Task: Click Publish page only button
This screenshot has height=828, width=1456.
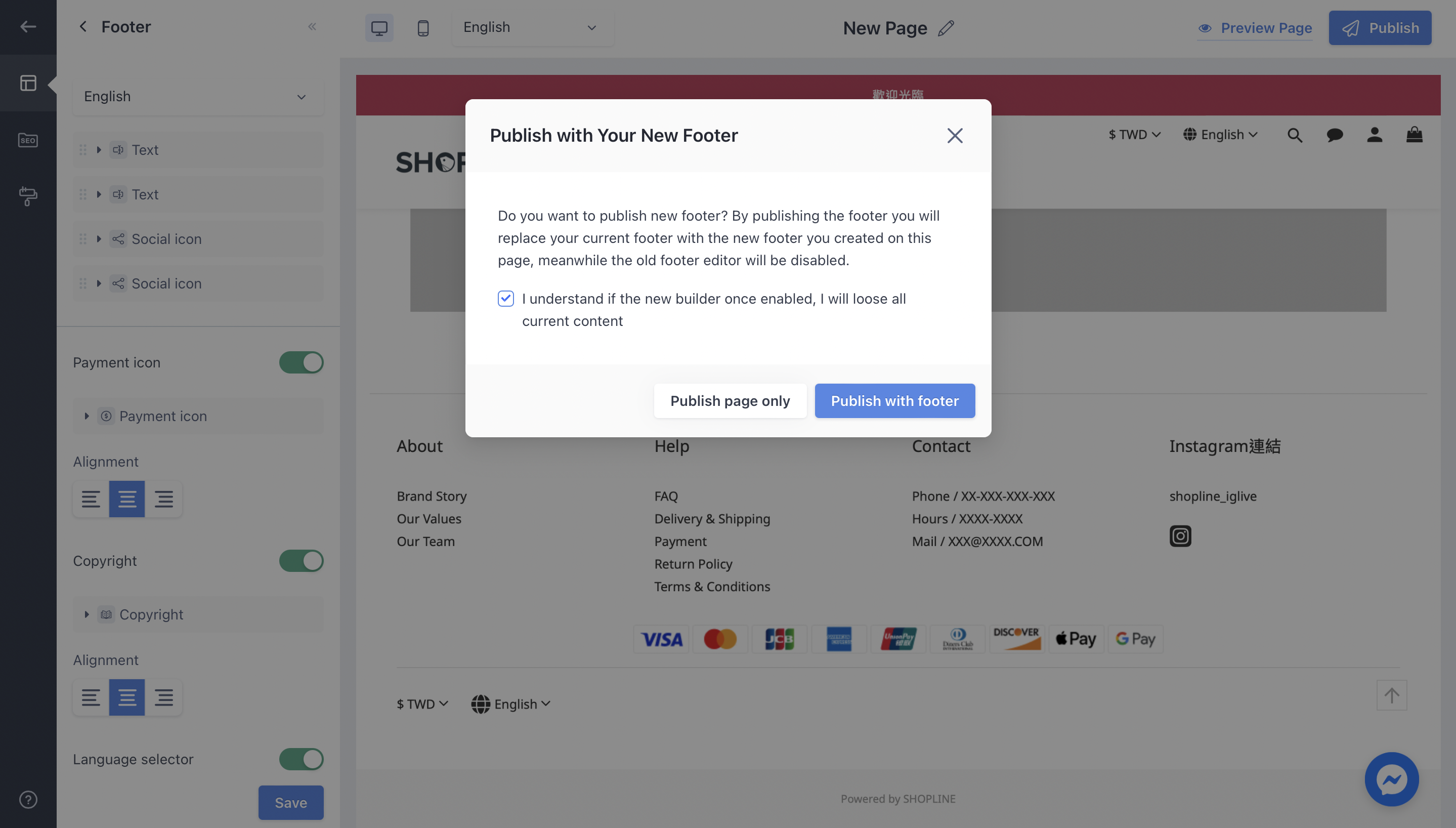Action: coord(731,400)
